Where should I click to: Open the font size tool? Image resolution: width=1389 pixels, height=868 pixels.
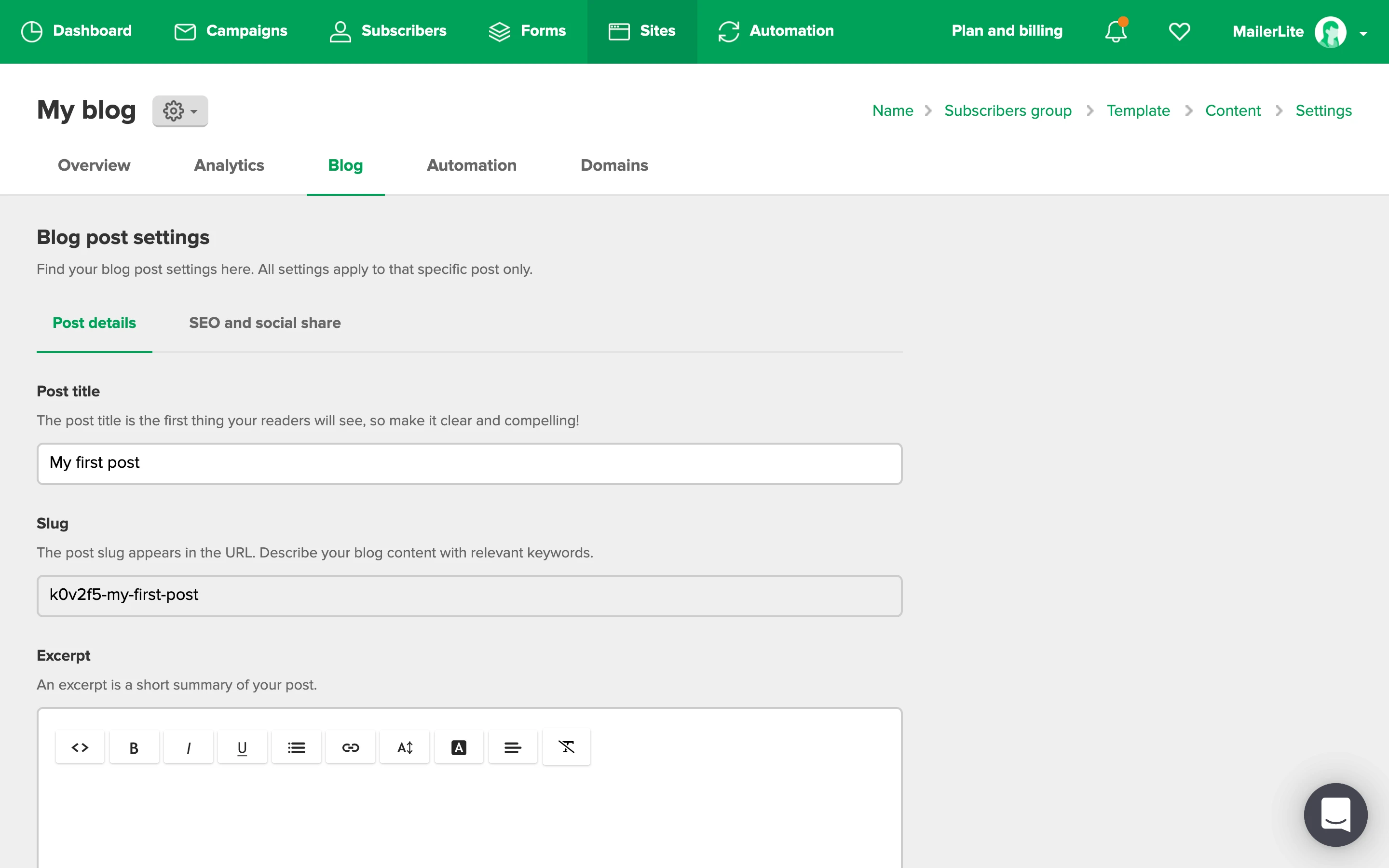[405, 747]
